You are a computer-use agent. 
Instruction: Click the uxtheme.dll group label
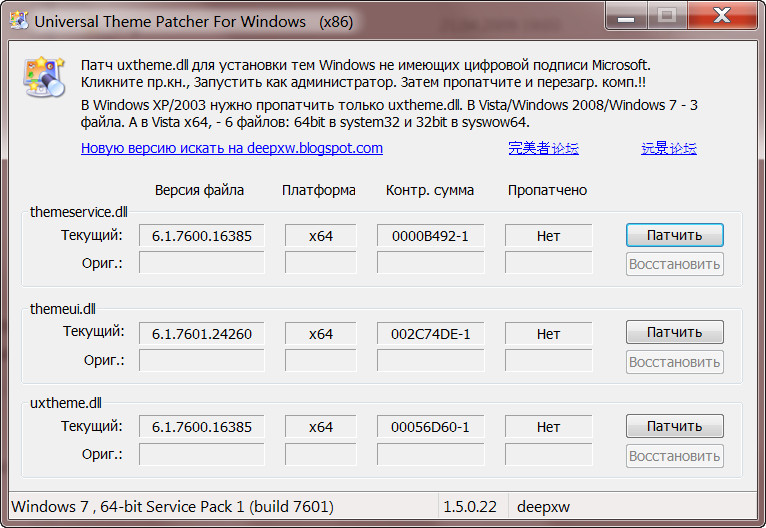pyautogui.click(x=66, y=403)
